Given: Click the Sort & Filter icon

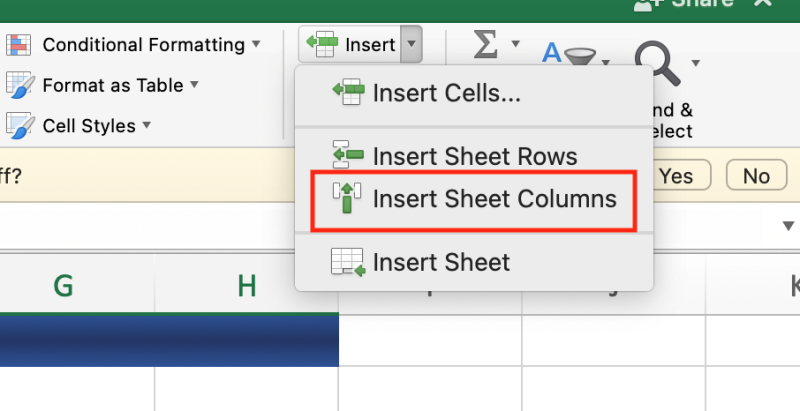Looking at the screenshot, I should point(568,54).
